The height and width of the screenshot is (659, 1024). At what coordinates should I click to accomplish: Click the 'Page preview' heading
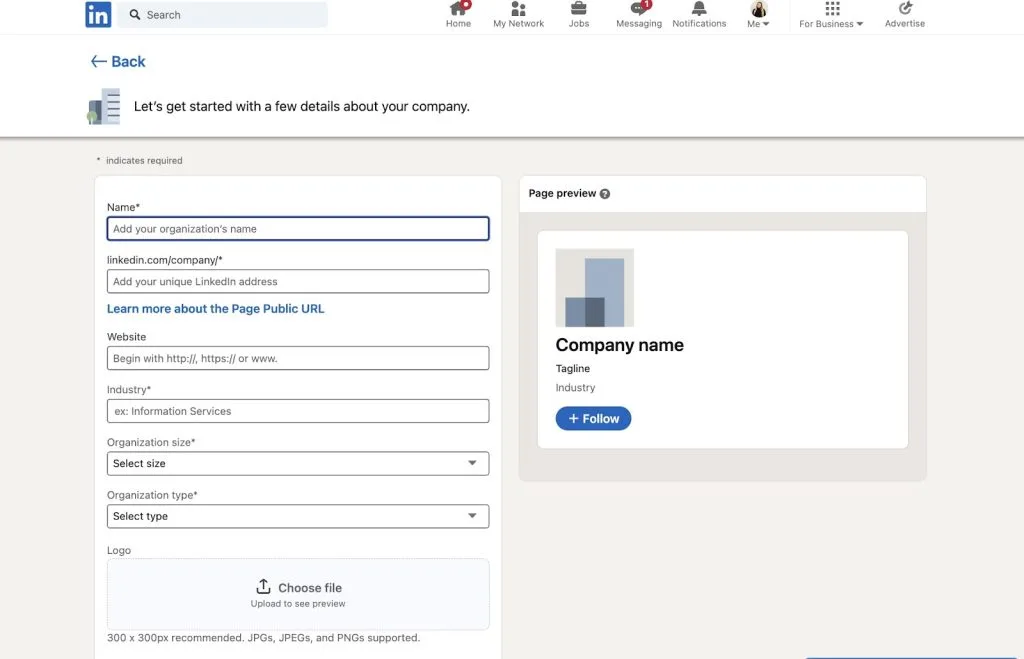(562, 193)
